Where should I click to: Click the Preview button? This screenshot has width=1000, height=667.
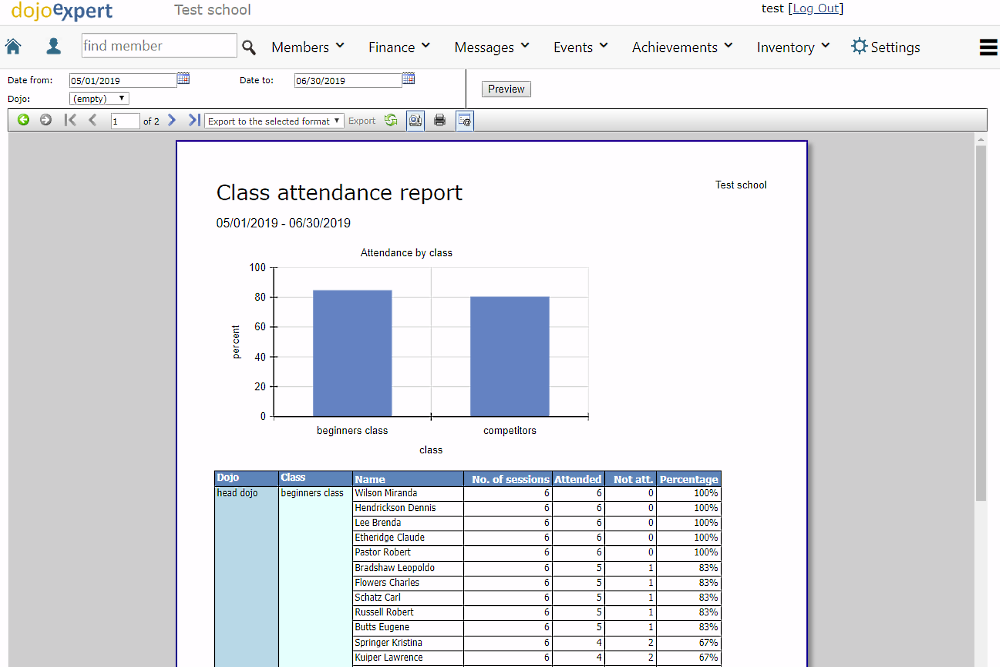tap(506, 89)
